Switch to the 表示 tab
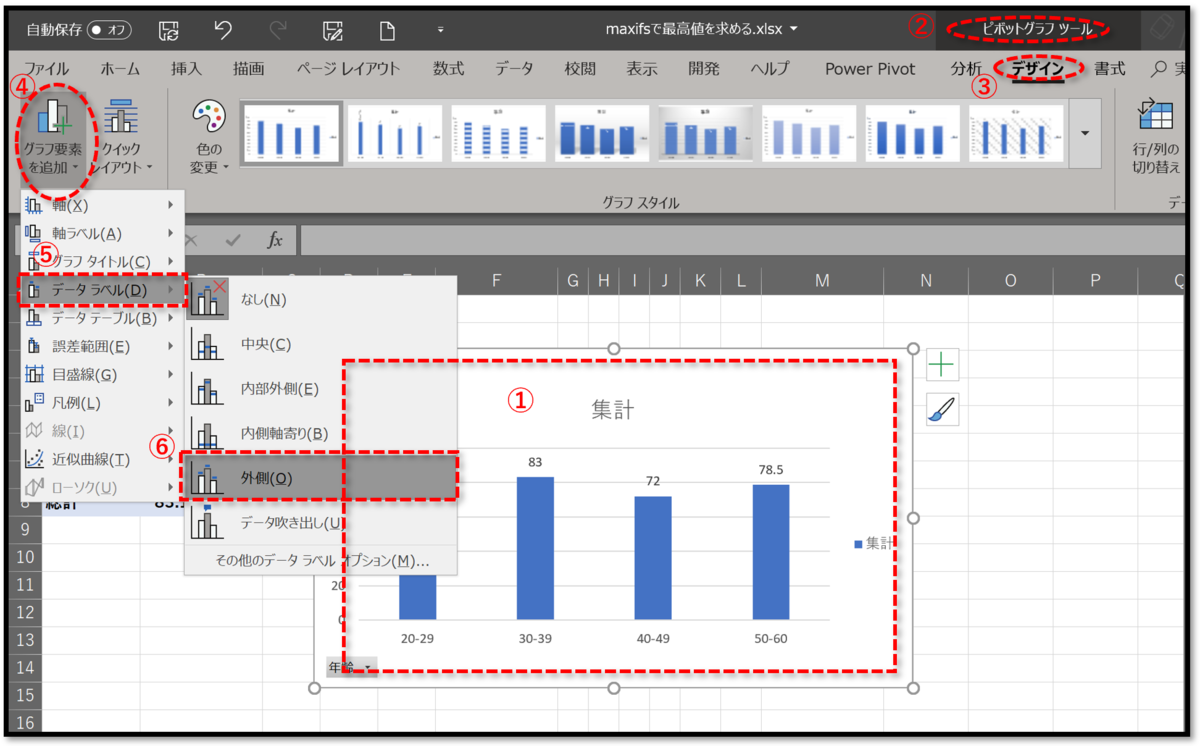The image size is (1200, 746). [642, 69]
